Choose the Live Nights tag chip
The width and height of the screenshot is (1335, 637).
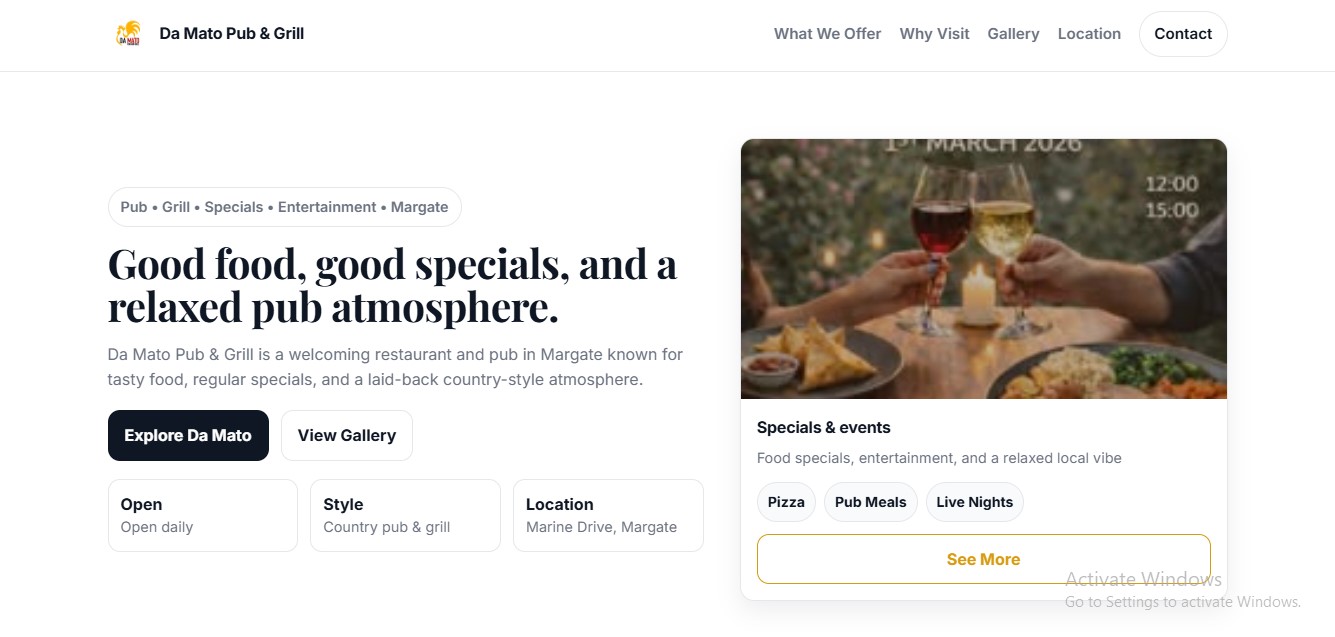pos(974,502)
